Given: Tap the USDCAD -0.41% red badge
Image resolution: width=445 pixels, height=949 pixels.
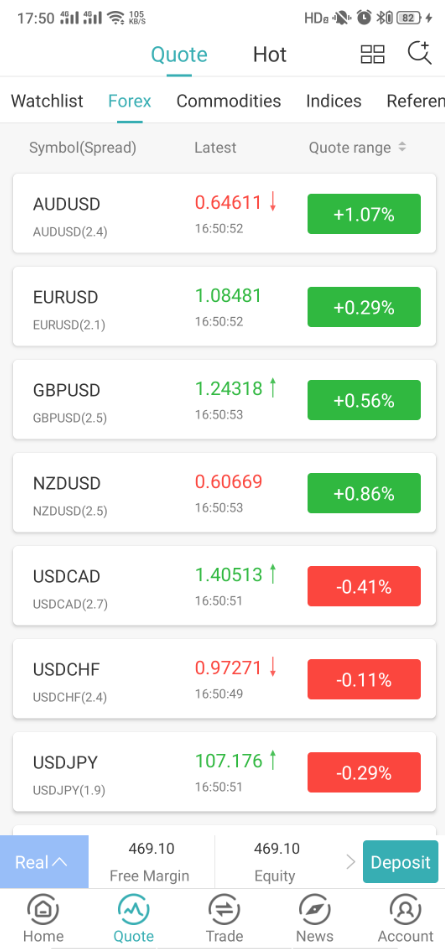Looking at the screenshot, I should (364, 586).
